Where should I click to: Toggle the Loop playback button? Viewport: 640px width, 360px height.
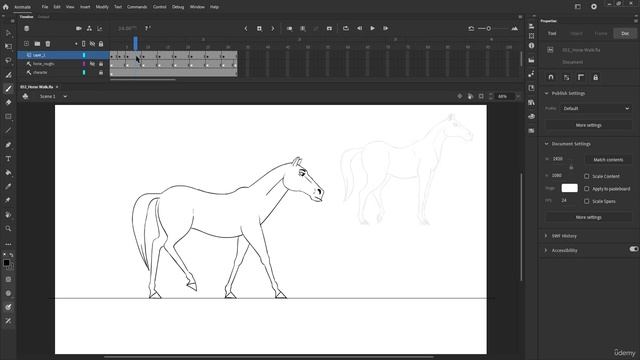346,29
